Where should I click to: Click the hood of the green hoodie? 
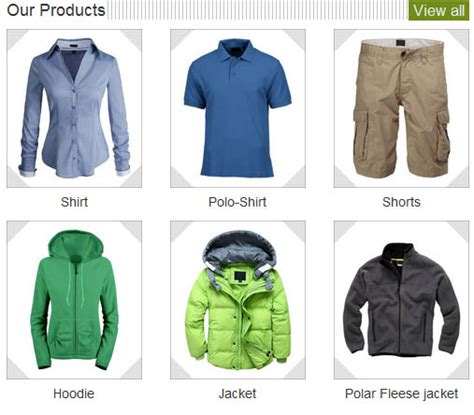point(75,245)
